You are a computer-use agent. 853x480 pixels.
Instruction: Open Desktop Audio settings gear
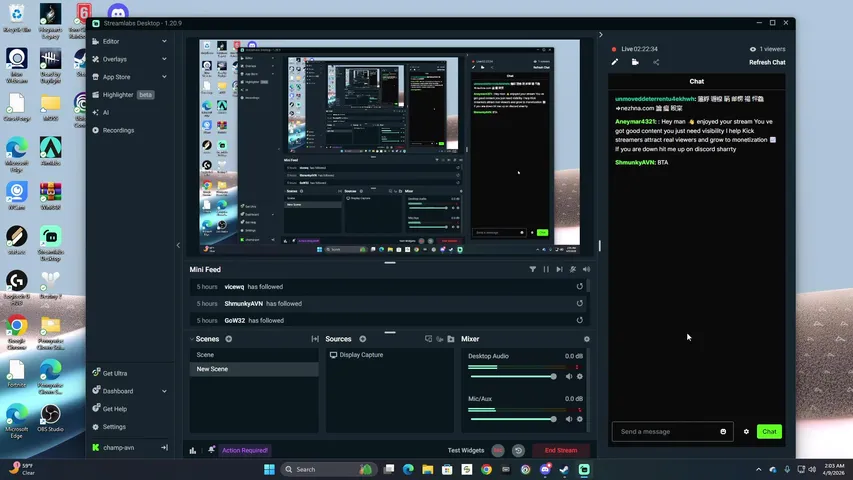pos(580,377)
